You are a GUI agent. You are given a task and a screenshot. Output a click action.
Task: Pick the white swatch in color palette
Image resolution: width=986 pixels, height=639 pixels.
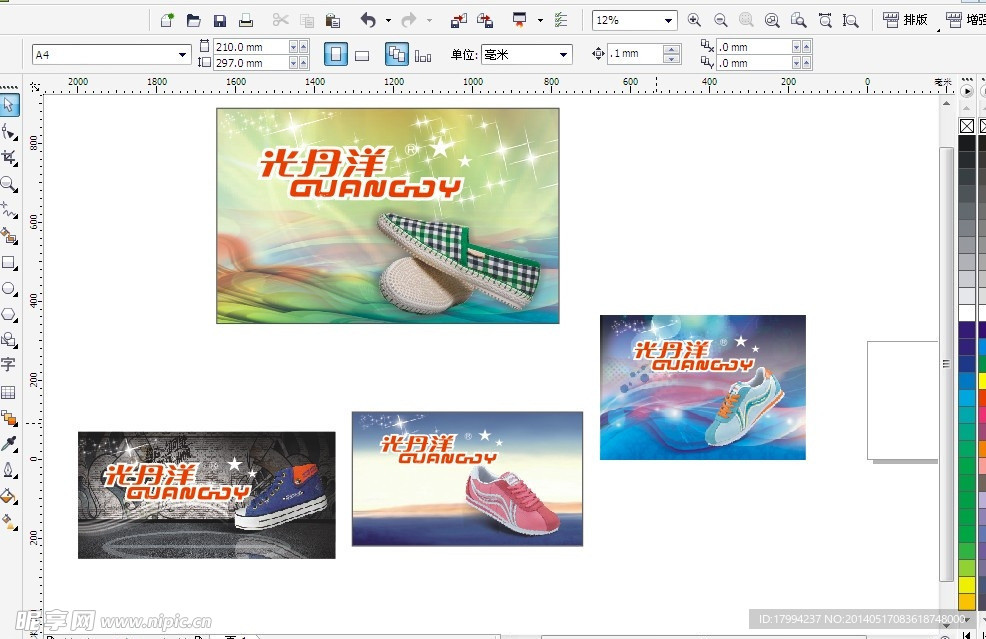[967, 313]
